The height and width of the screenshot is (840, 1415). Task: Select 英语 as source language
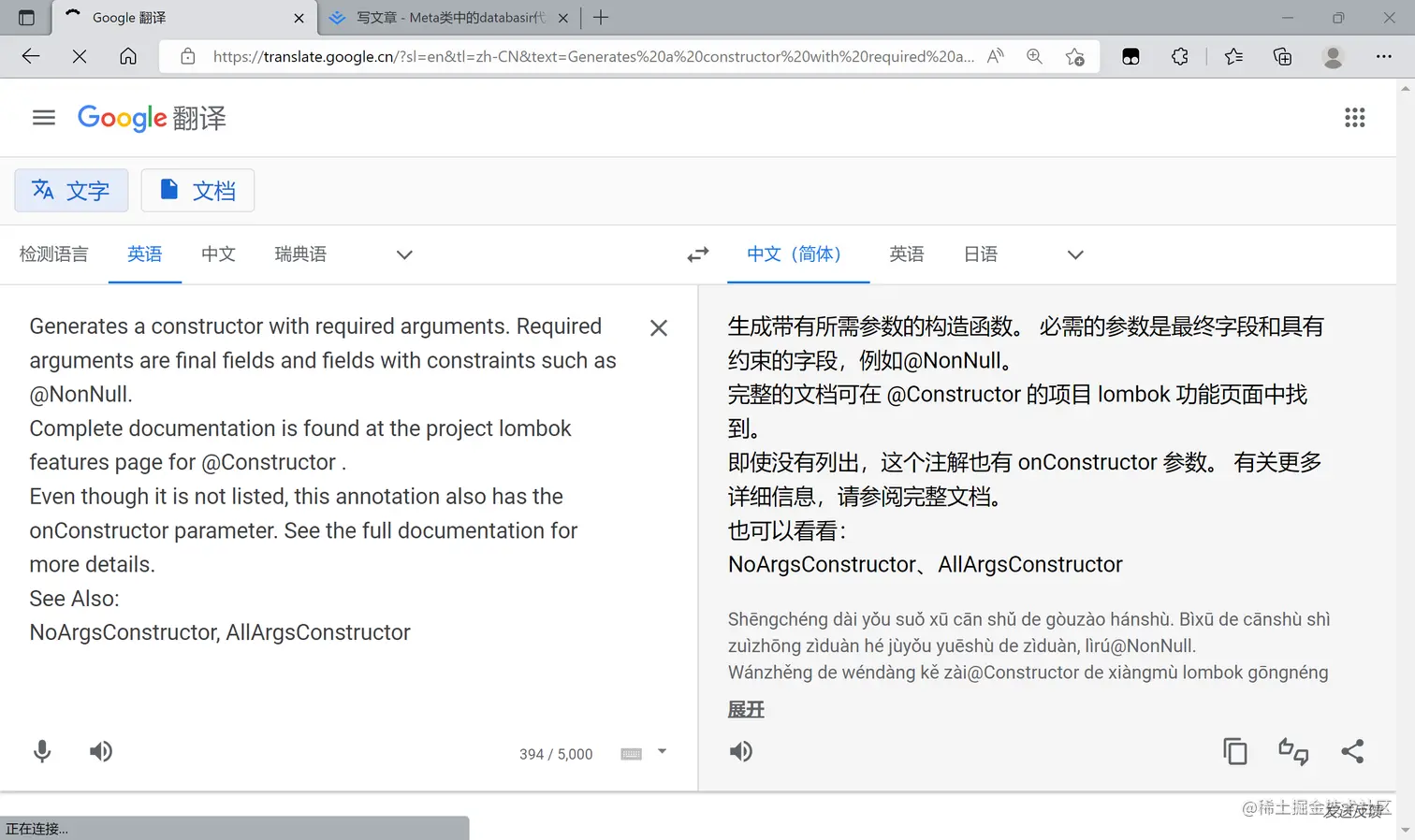click(x=145, y=254)
